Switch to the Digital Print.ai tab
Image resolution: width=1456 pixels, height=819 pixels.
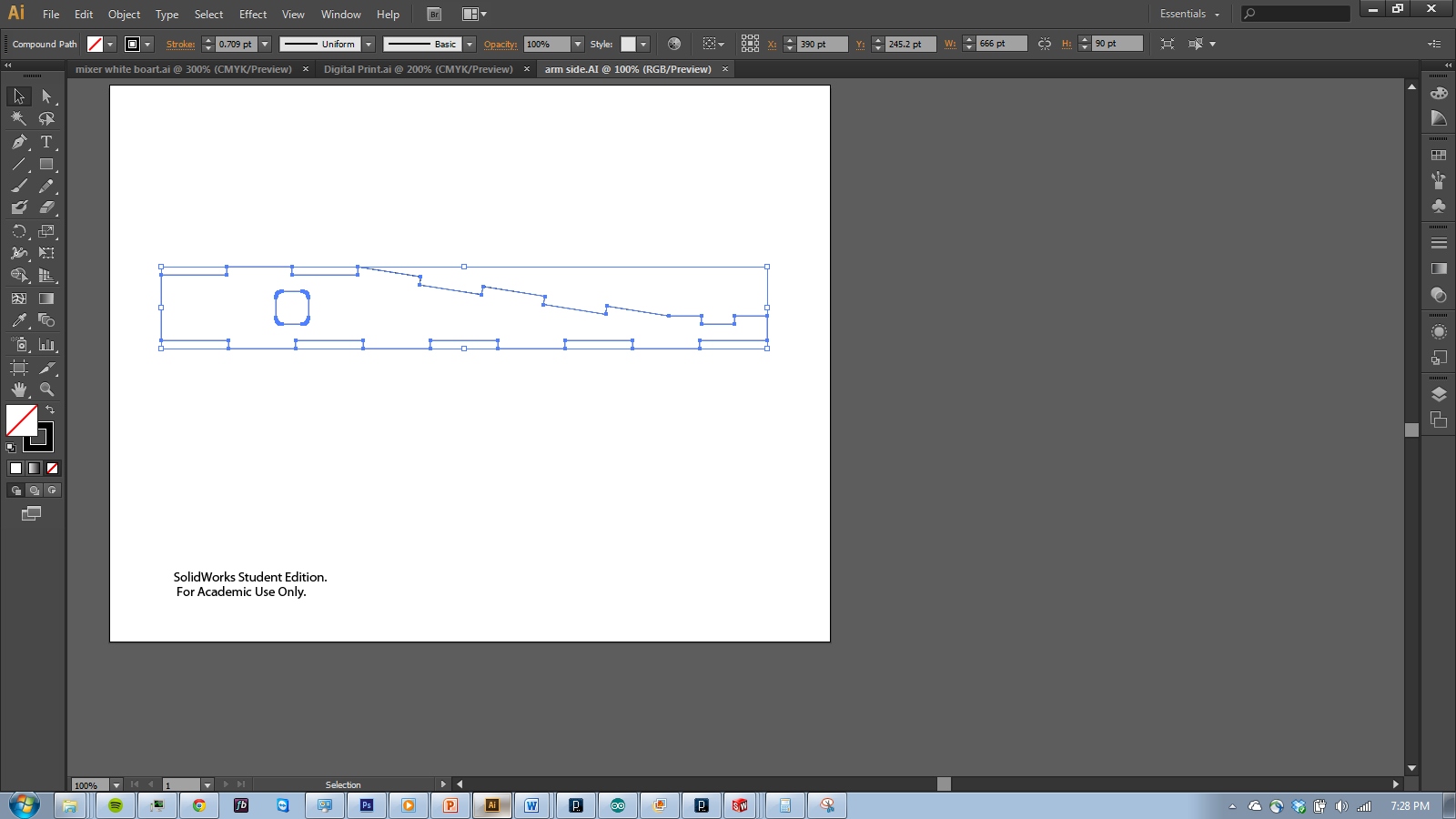419,69
